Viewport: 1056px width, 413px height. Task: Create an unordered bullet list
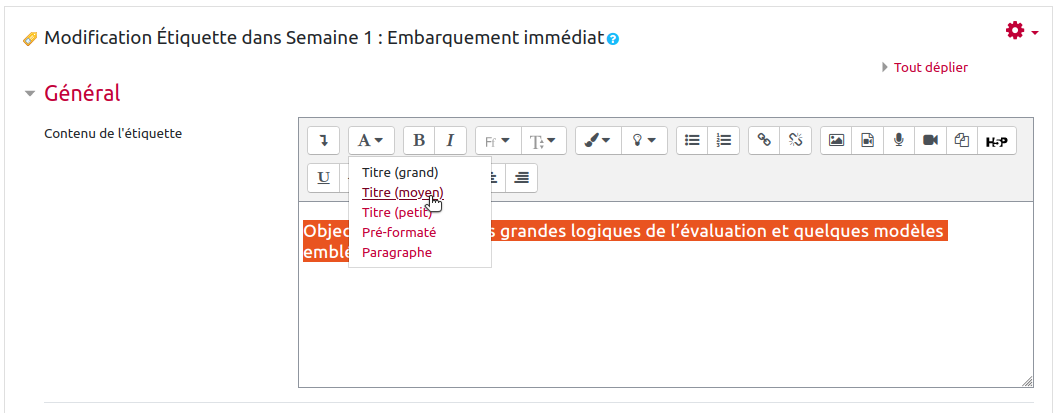(692, 141)
